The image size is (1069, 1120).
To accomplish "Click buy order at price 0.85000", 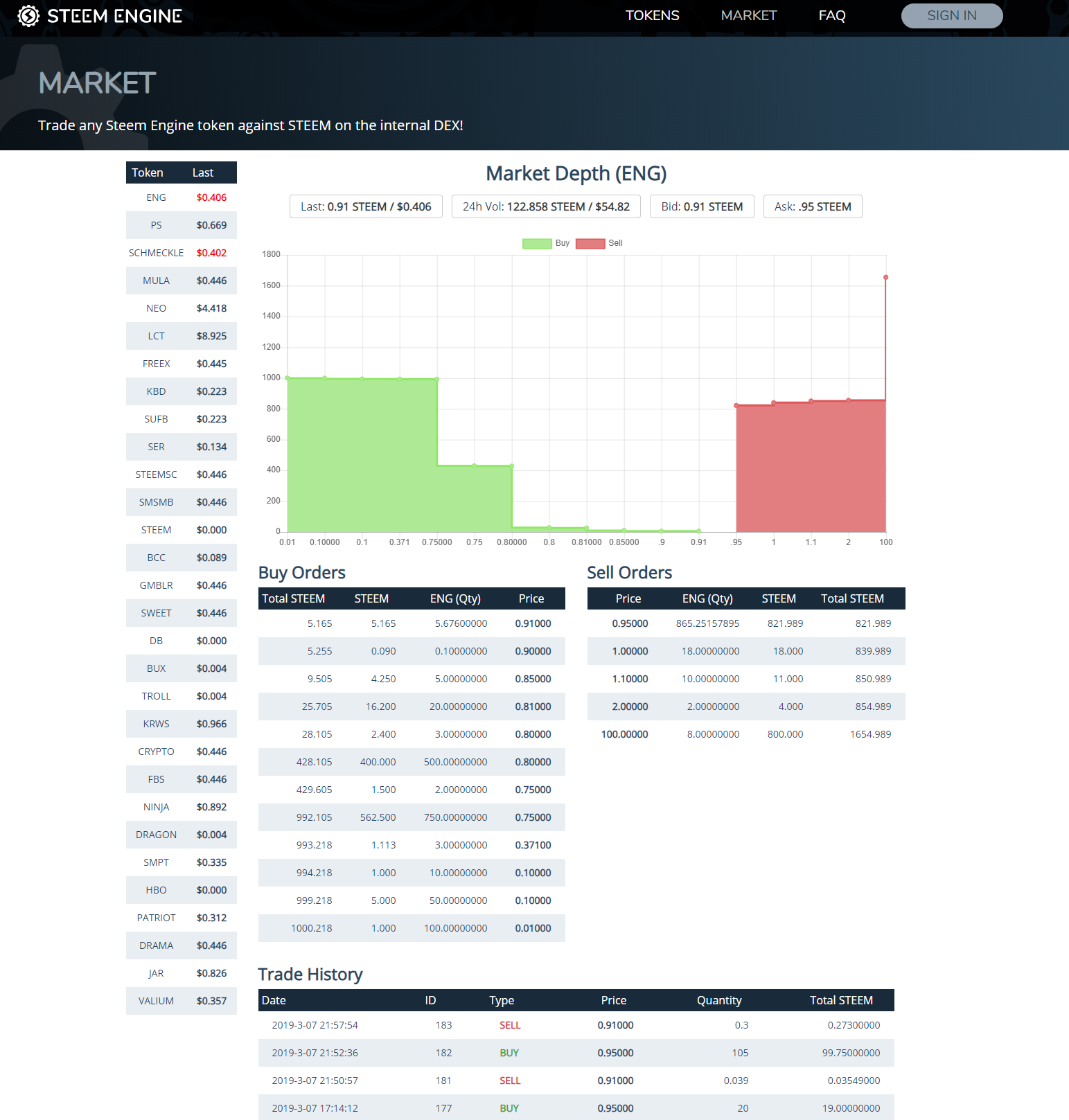I will coord(412,679).
